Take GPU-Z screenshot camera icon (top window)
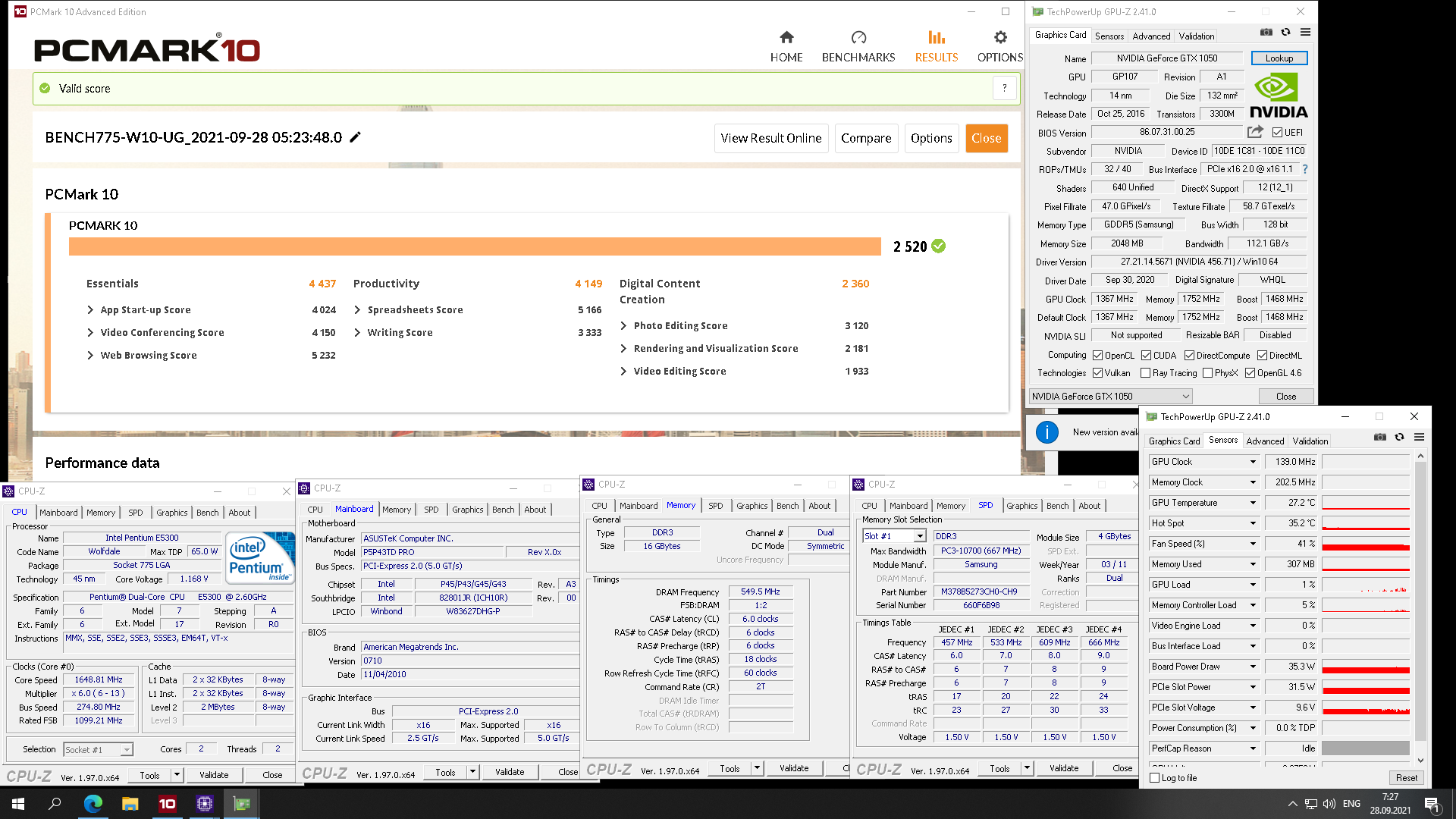Image resolution: width=1456 pixels, height=819 pixels. [1266, 32]
